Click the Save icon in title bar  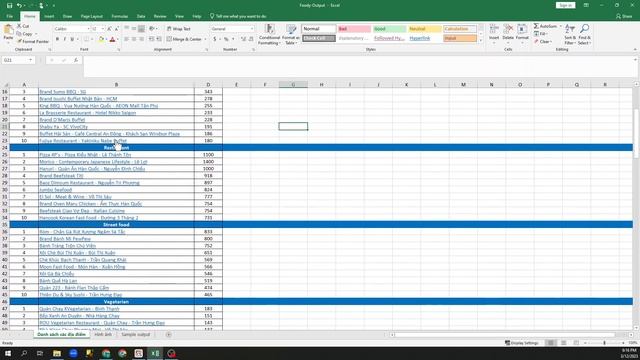[9, 5]
